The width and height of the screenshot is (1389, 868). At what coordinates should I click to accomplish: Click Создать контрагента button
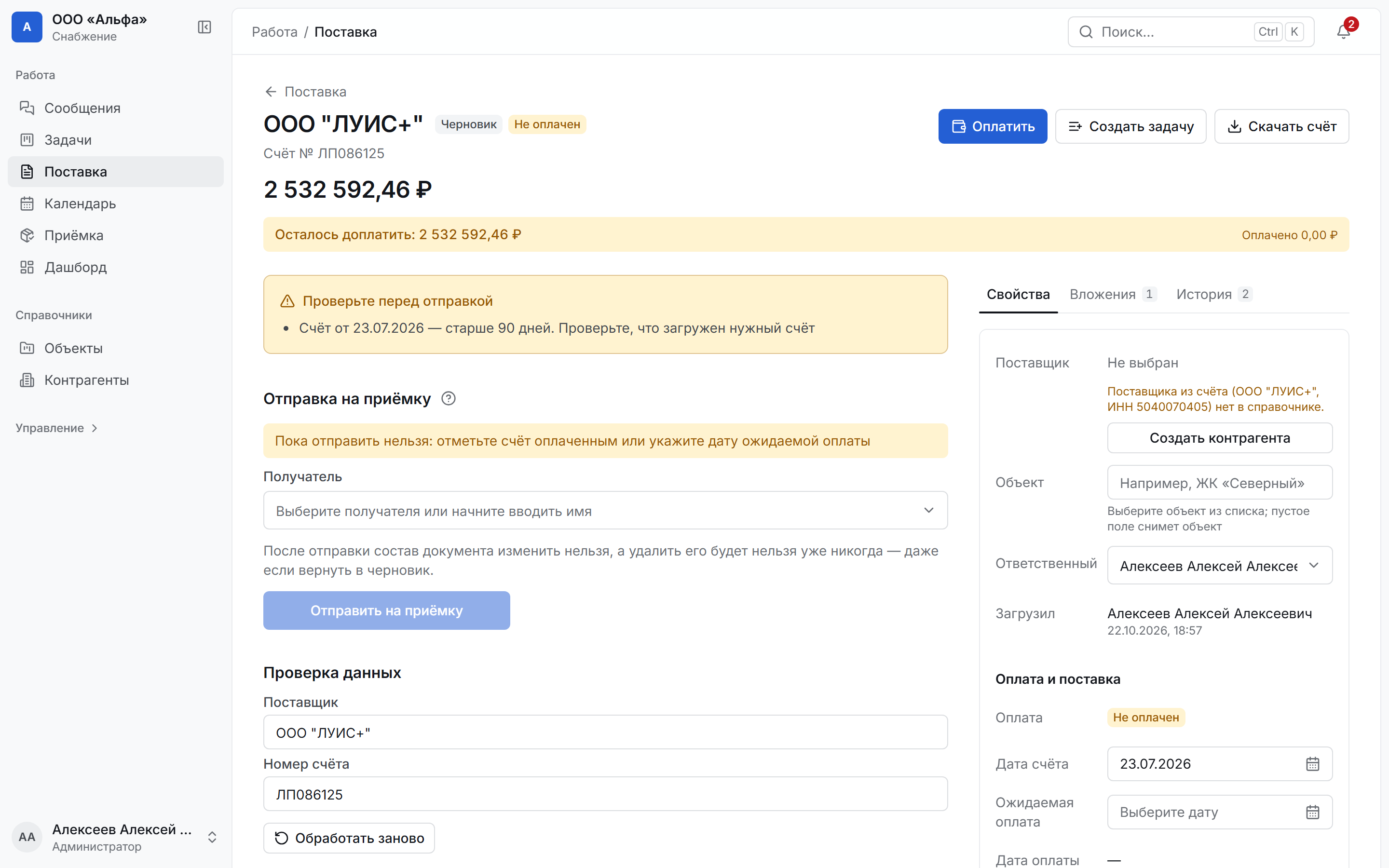[1220, 438]
